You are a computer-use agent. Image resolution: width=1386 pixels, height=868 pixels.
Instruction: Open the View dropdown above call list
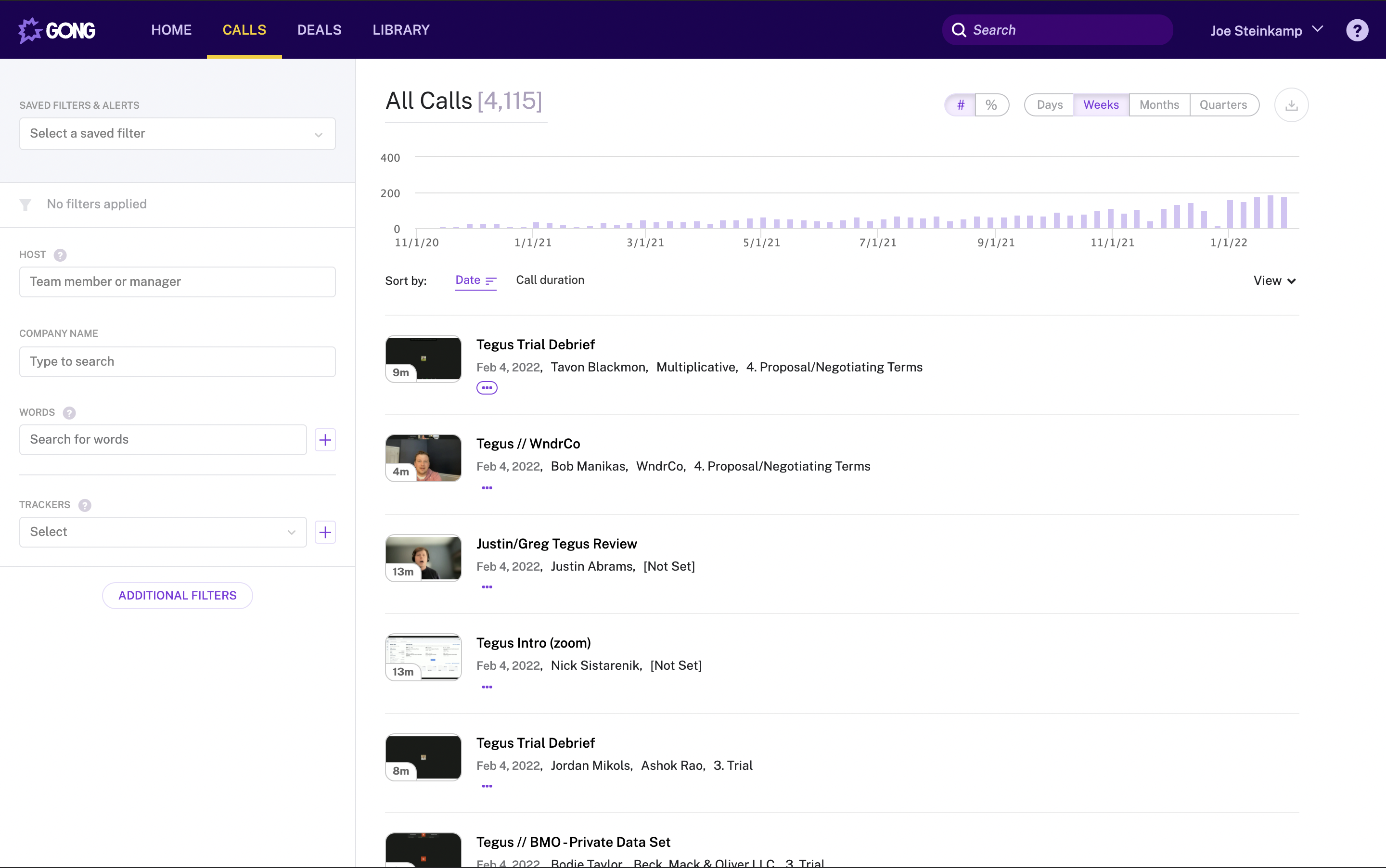click(1274, 281)
